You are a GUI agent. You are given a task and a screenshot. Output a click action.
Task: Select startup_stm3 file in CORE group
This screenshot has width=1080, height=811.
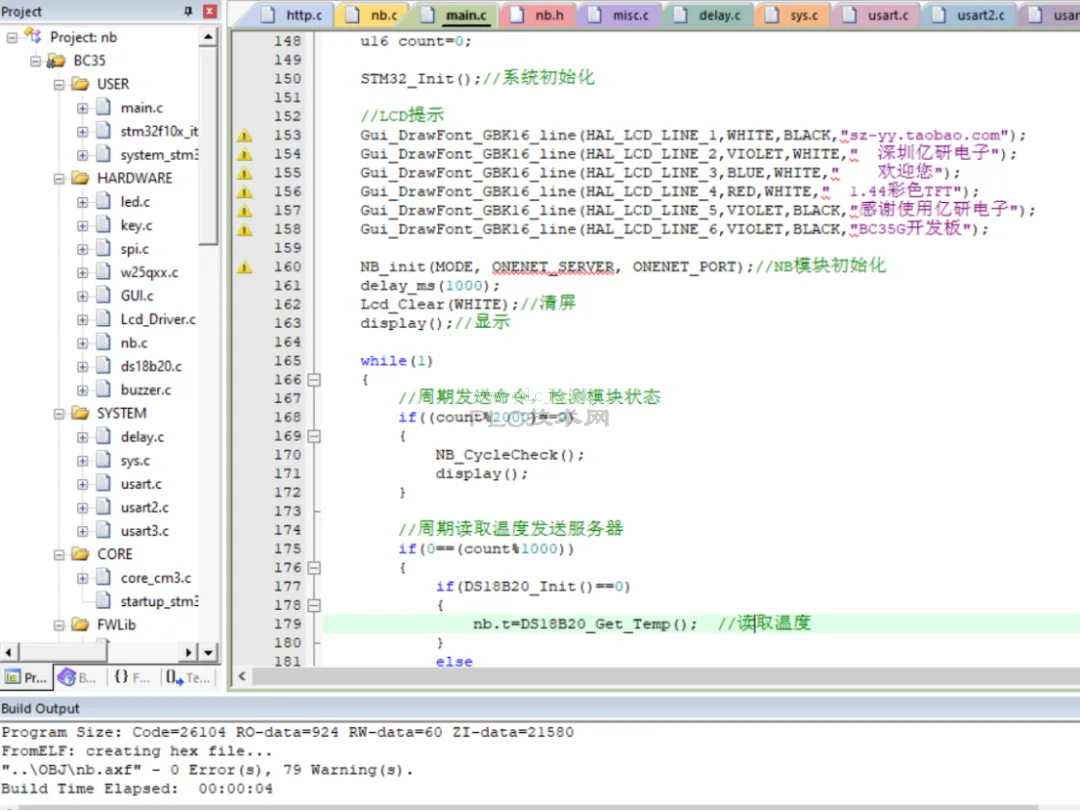pos(159,602)
